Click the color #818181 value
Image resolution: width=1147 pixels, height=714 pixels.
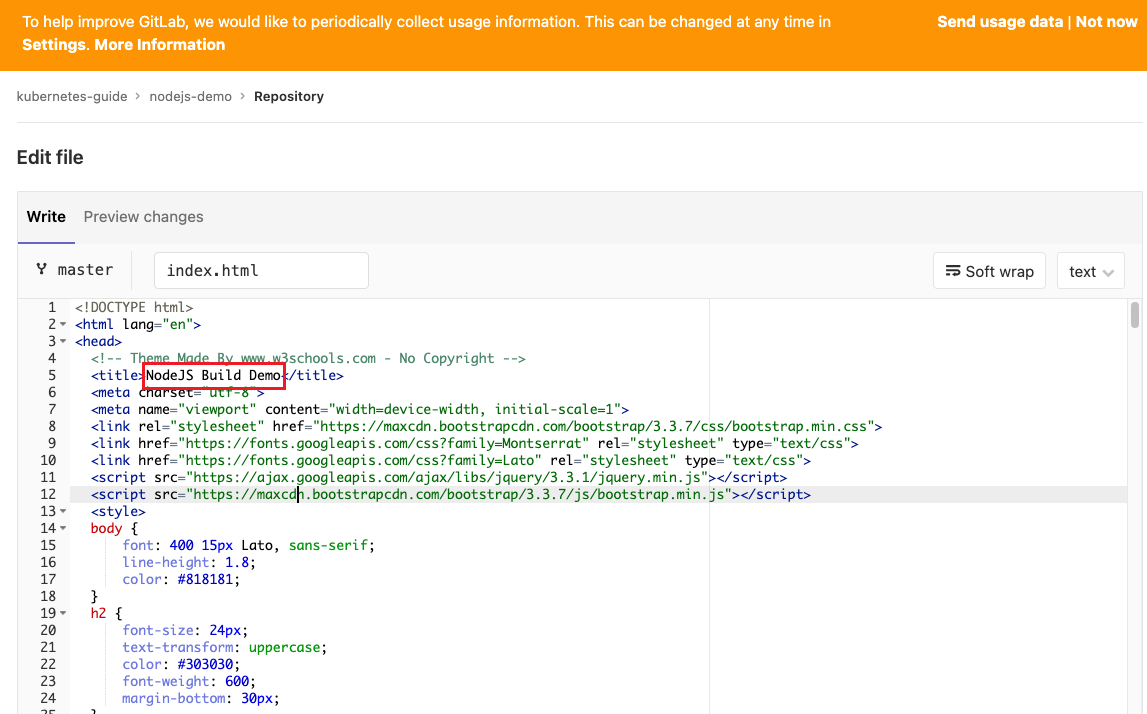coord(205,579)
